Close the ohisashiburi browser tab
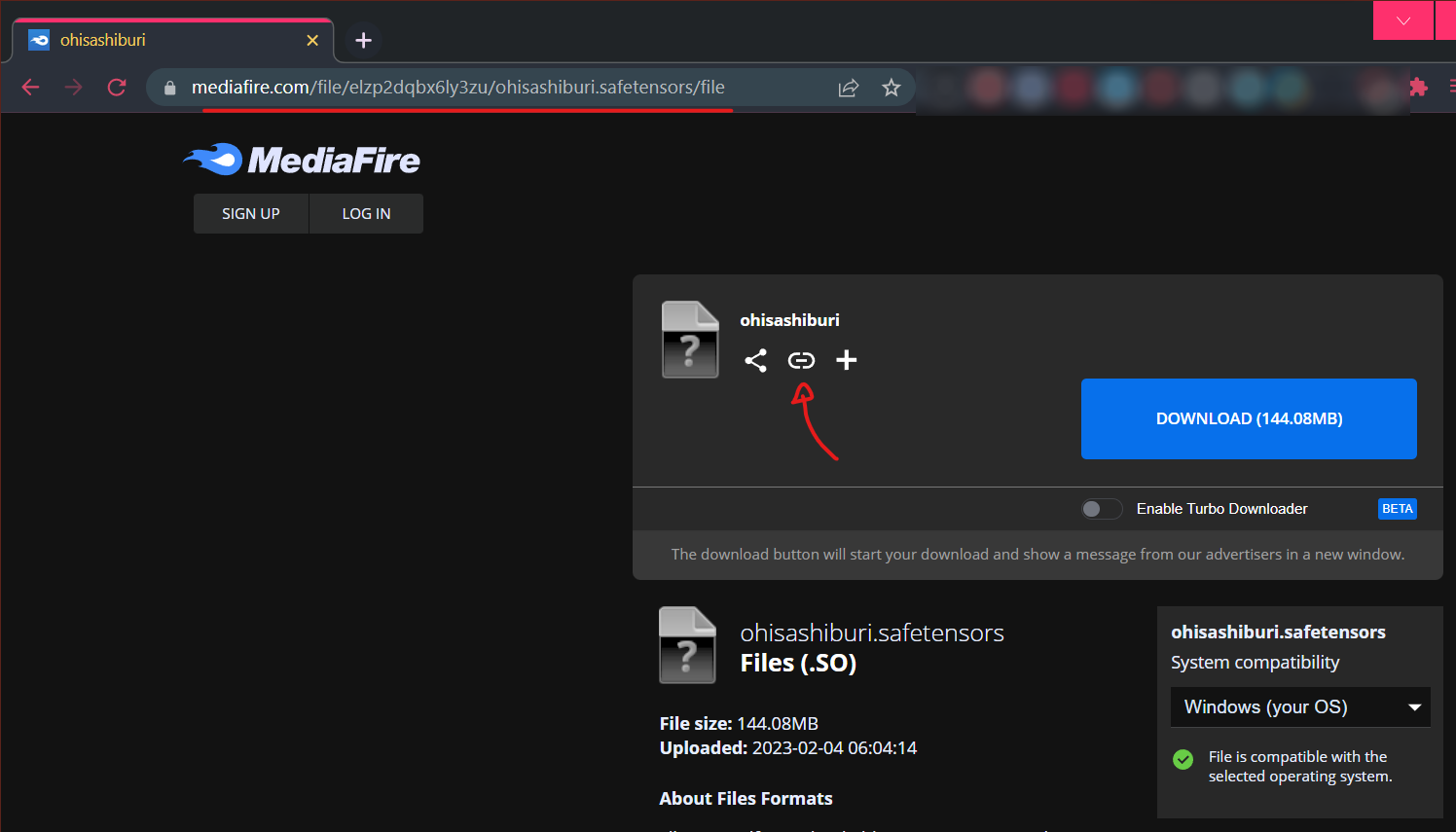The height and width of the screenshot is (832, 1456). click(312, 40)
